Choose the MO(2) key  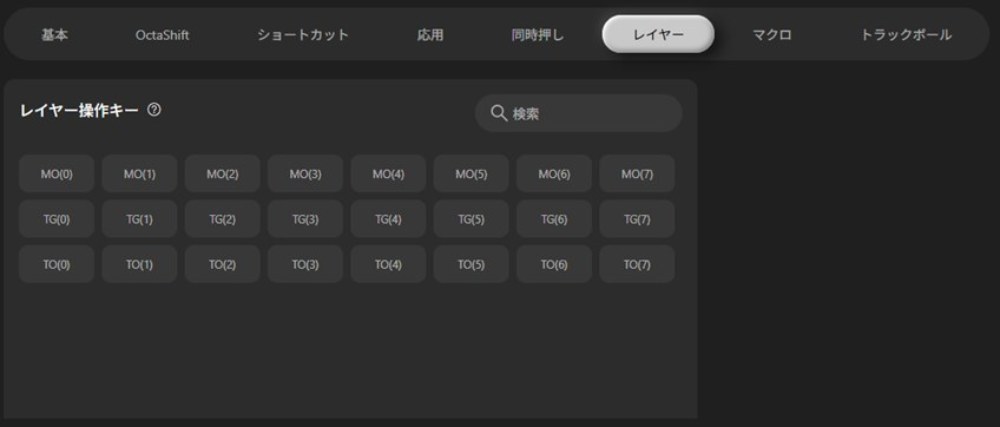(223, 173)
